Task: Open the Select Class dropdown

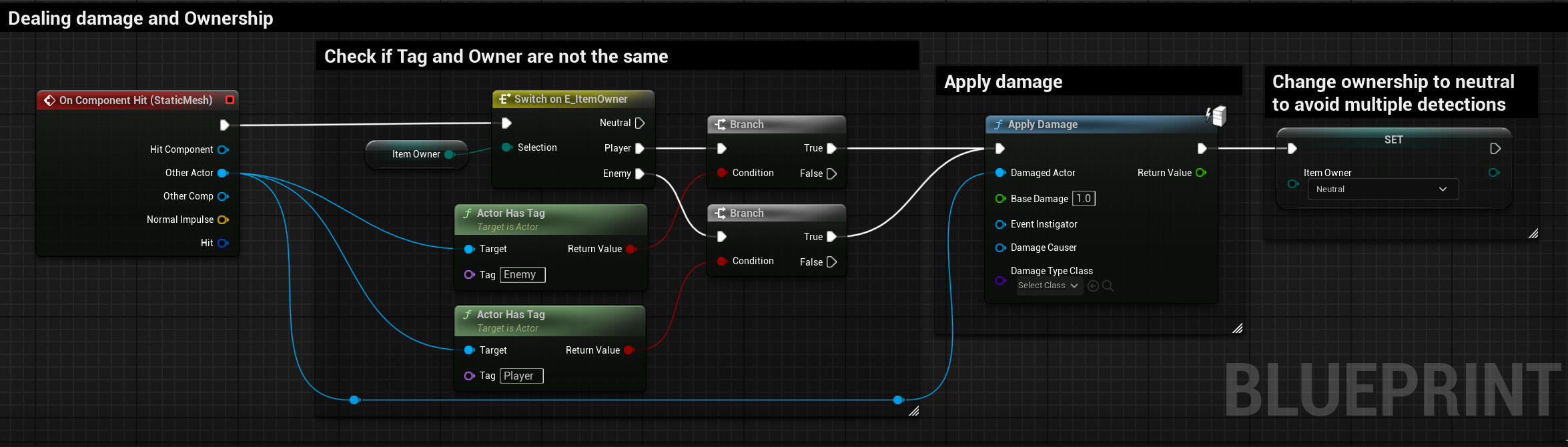Action: click(x=1048, y=286)
